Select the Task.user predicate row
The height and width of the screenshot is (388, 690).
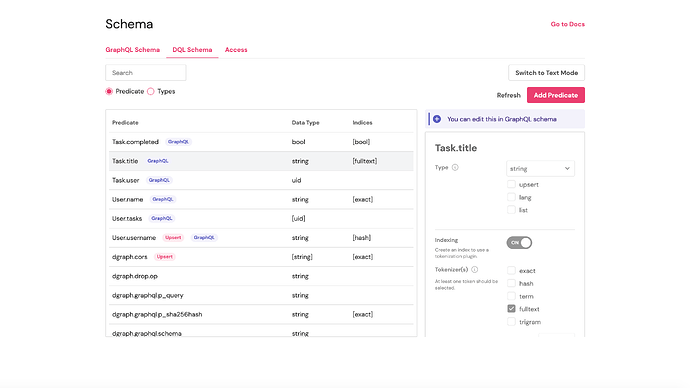point(261,180)
